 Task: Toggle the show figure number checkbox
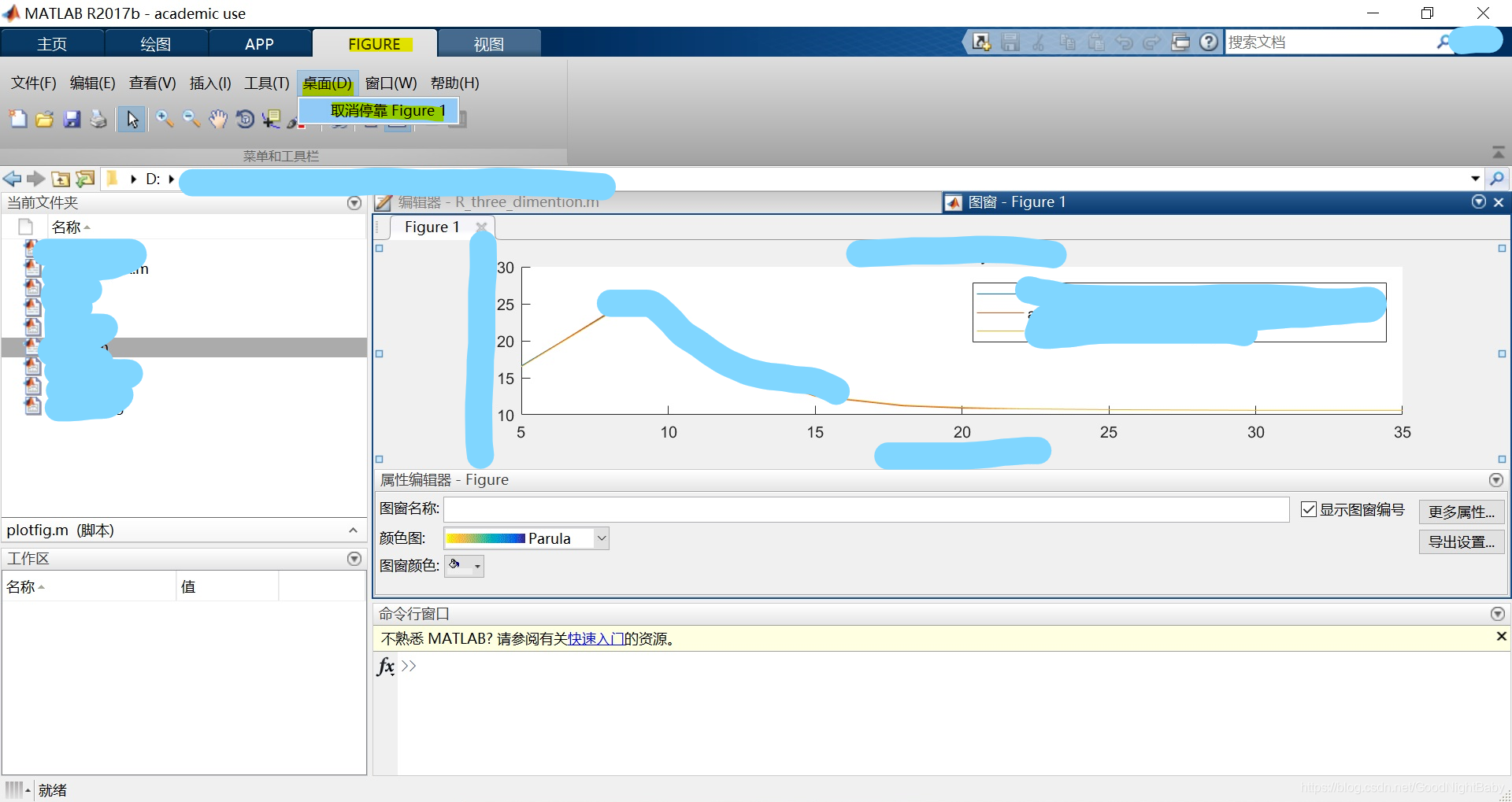coord(1308,509)
